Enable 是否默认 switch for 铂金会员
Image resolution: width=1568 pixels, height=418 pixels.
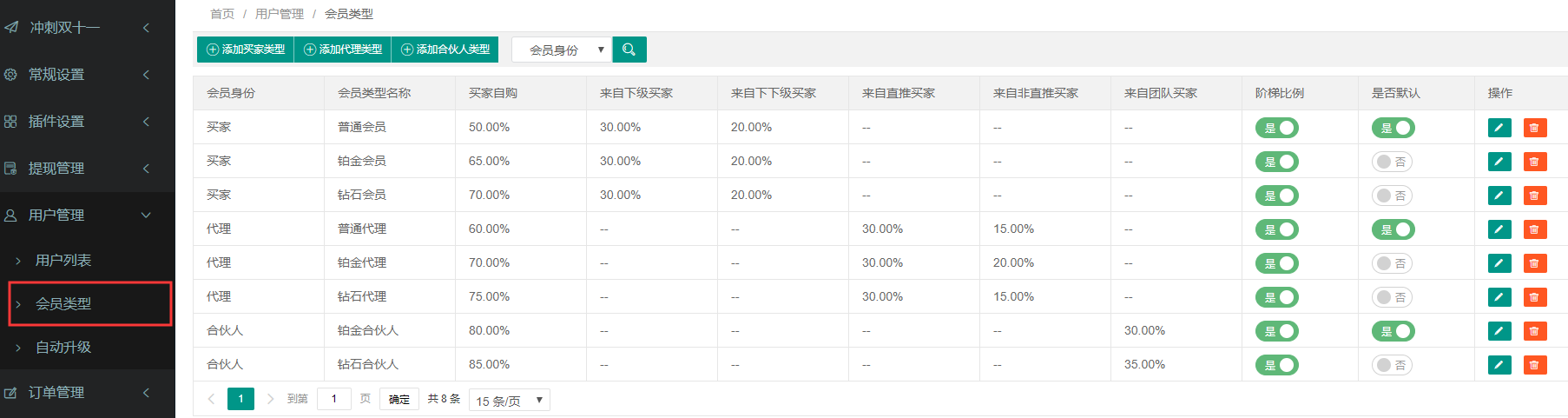point(1392,162)
